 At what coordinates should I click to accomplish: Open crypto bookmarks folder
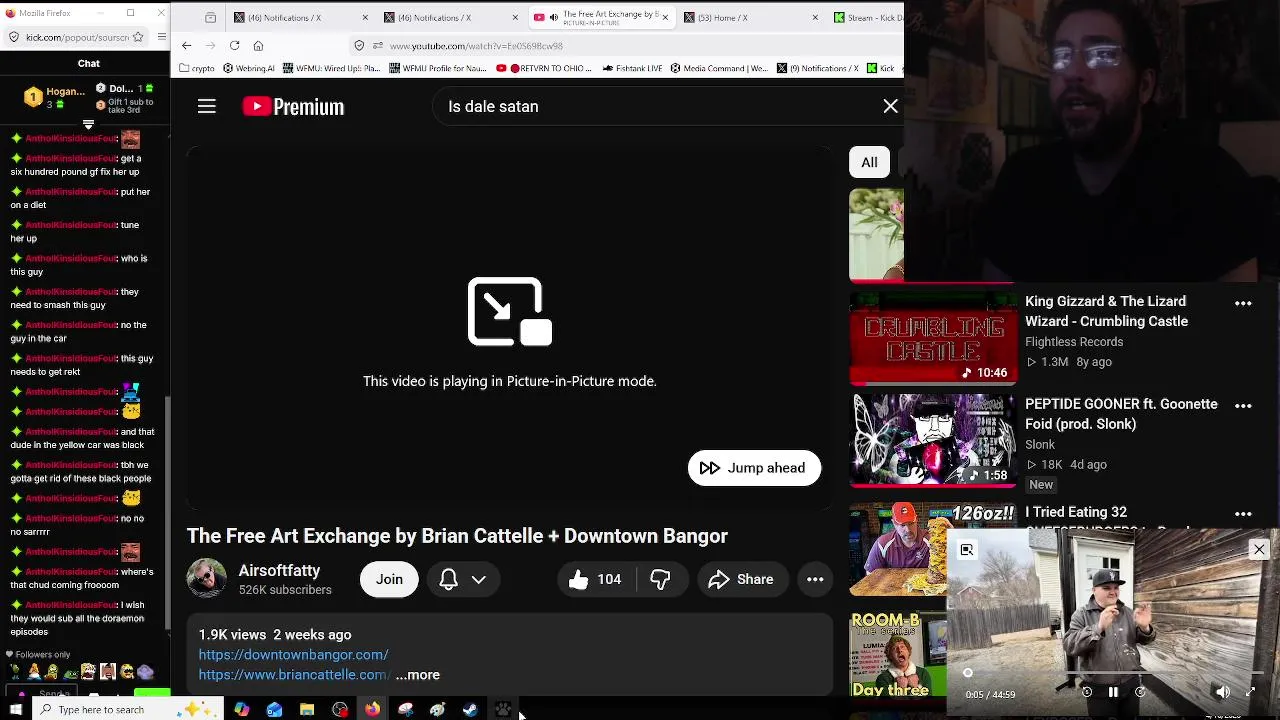click(x=196, y=68)
